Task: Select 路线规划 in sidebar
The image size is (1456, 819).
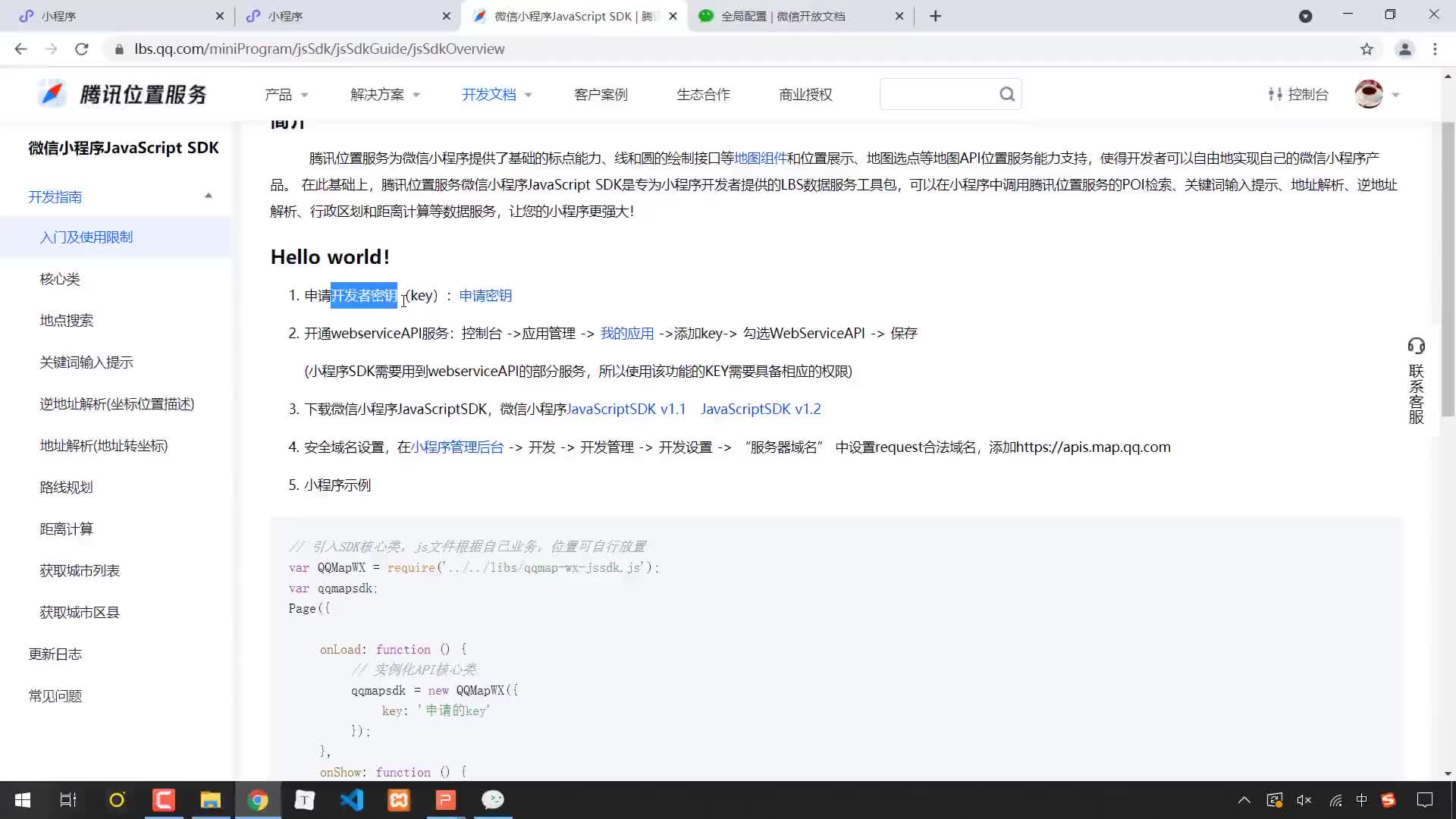Action: click(x=67, y=488)
